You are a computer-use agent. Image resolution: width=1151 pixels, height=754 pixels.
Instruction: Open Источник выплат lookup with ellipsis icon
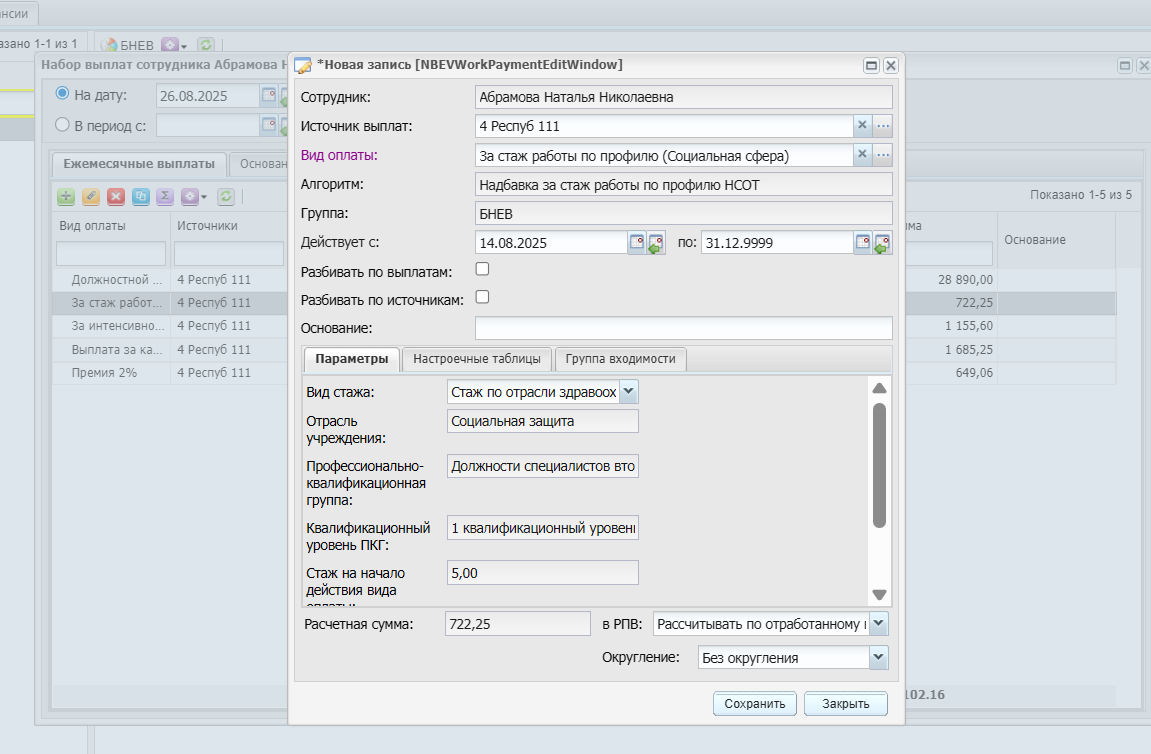883,126
